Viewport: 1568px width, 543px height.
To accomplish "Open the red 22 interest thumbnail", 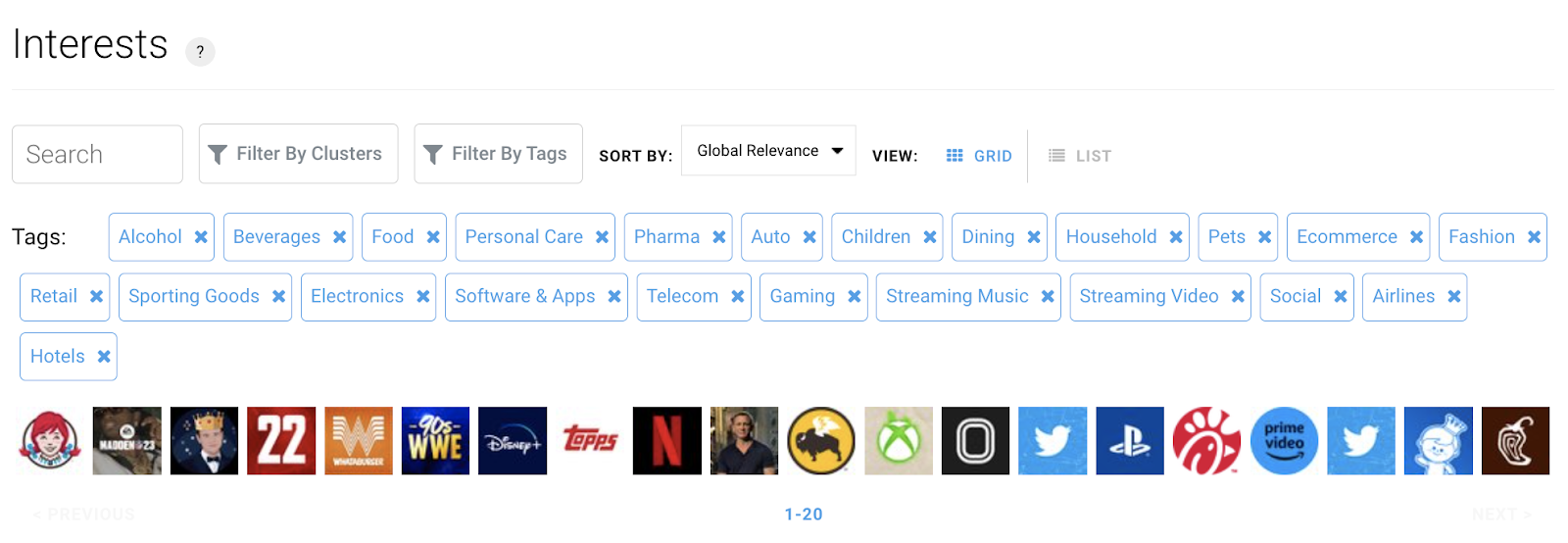I will (x=281, y=441).
